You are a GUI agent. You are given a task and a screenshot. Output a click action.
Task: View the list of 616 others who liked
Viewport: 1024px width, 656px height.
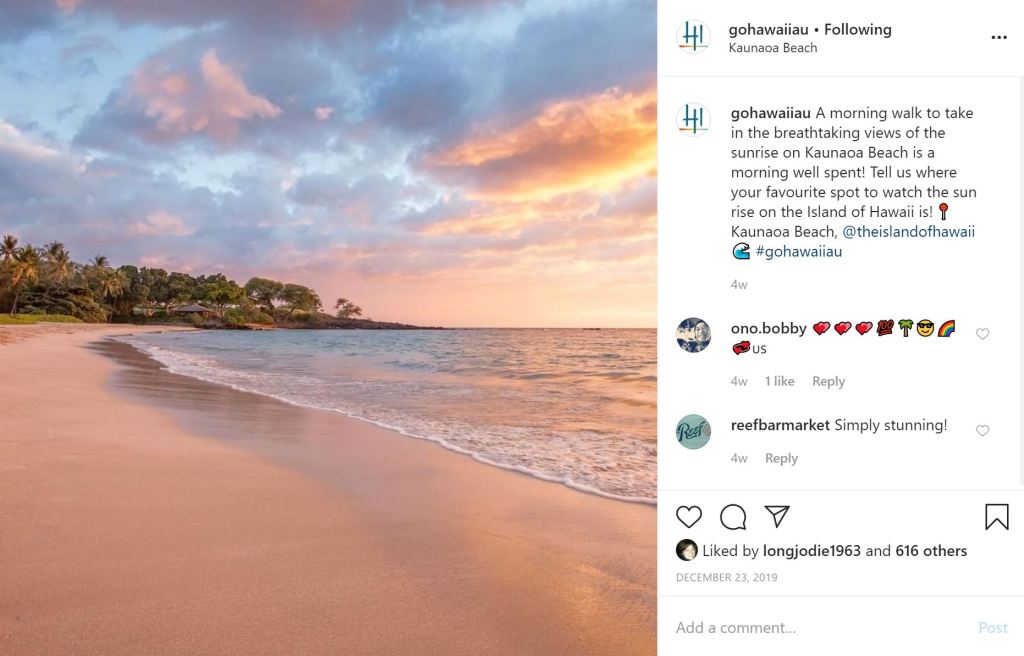(x=931, y=551)
